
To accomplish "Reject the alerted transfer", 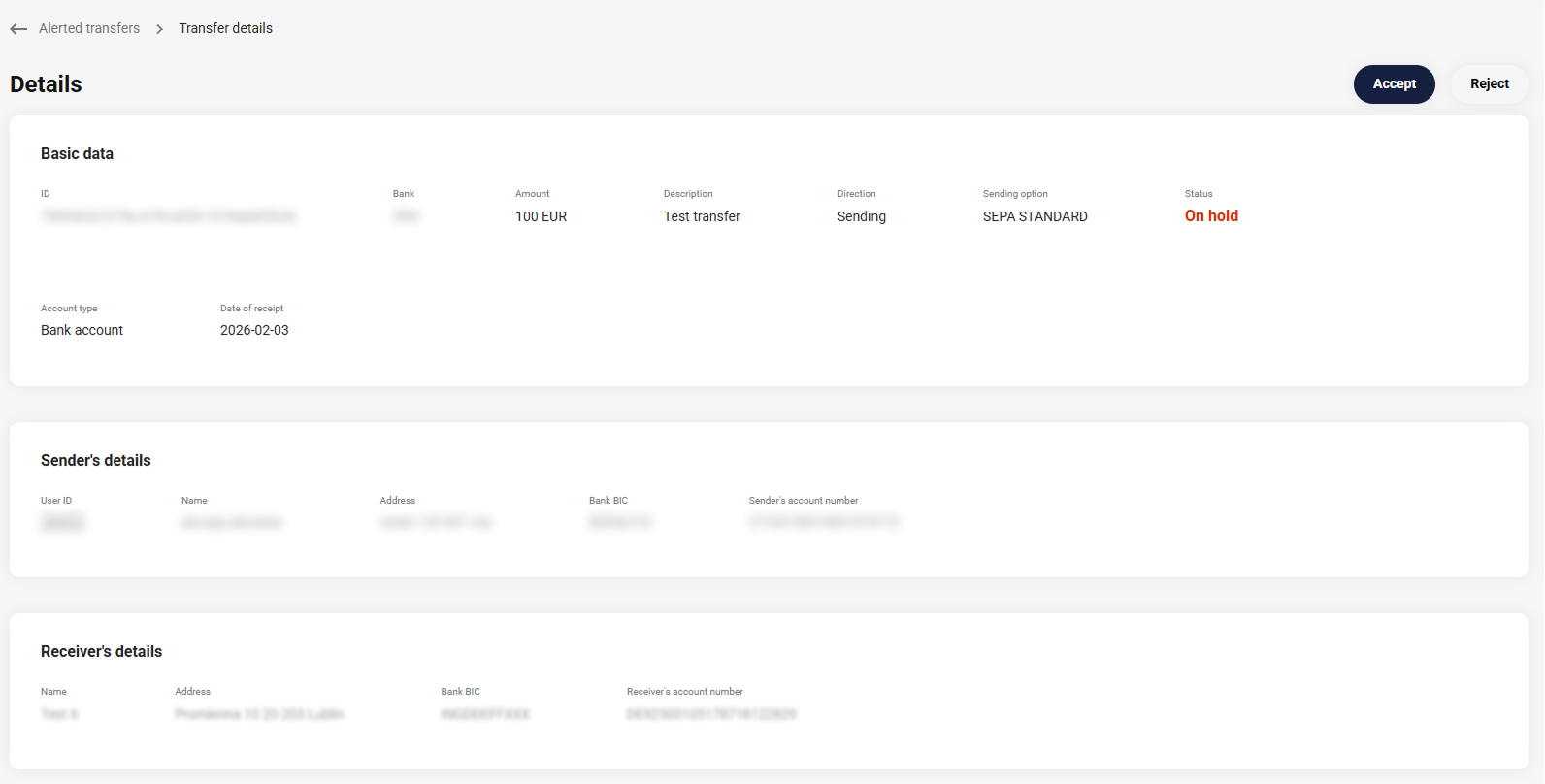I will [1489, 84].
